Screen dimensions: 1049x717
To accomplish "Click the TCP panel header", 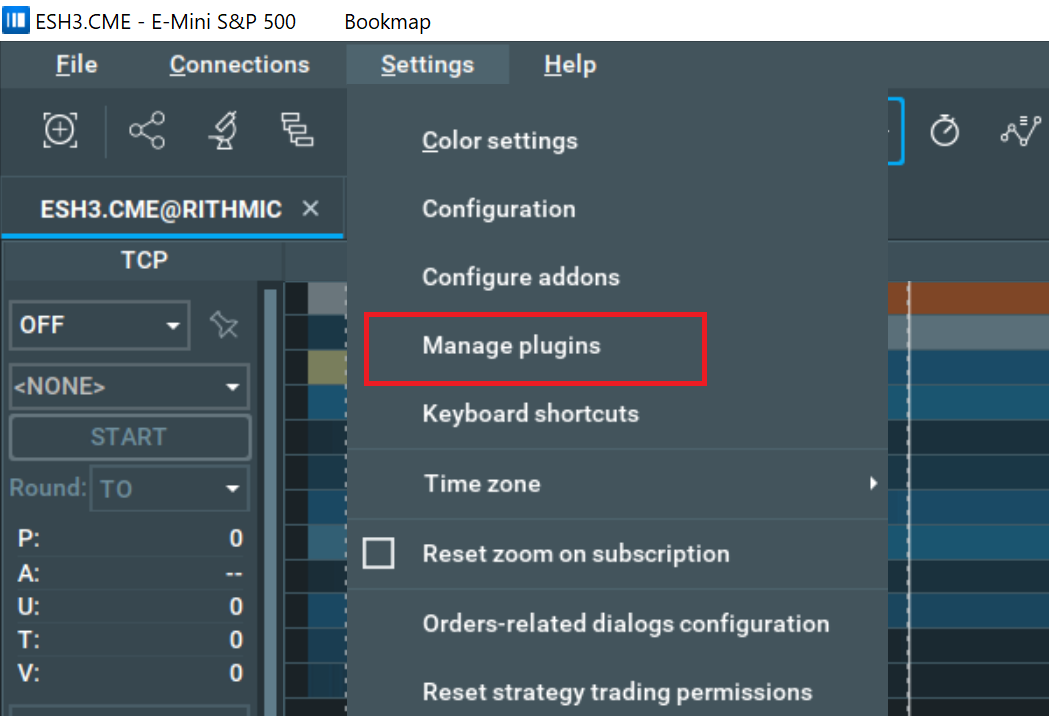I will pyautogui.click(x=144, y=260).
